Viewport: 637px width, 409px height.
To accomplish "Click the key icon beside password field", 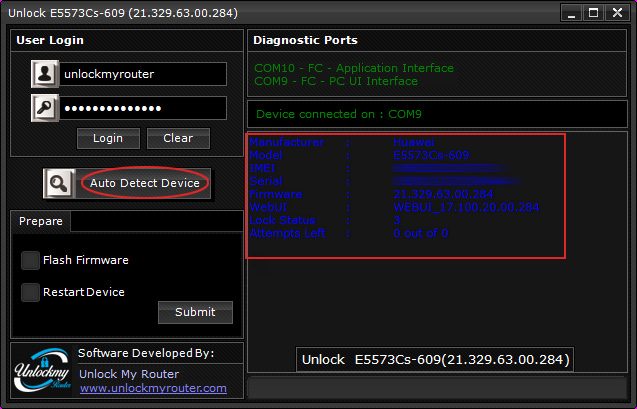I will (45, 108).
